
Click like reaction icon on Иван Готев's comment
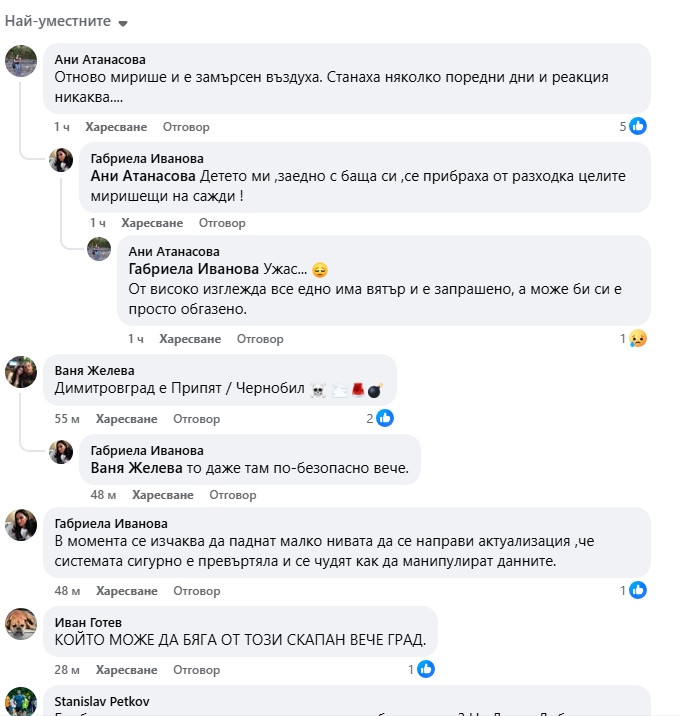coord(426,669)
